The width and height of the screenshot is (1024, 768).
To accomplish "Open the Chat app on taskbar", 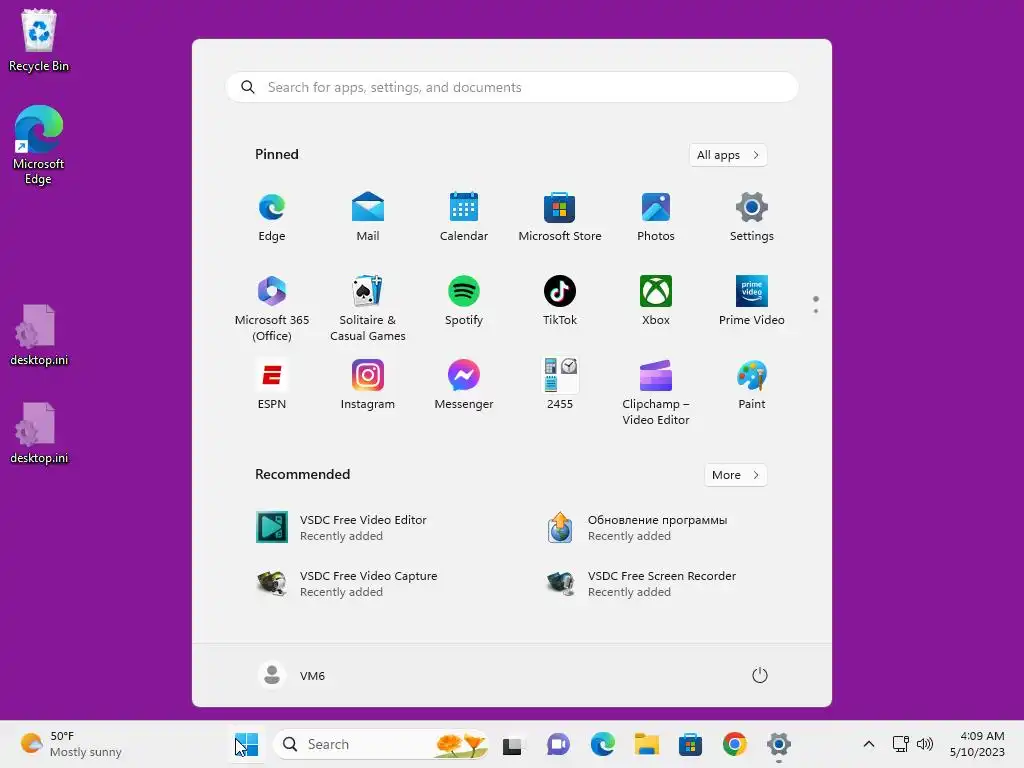I will 558,744.
